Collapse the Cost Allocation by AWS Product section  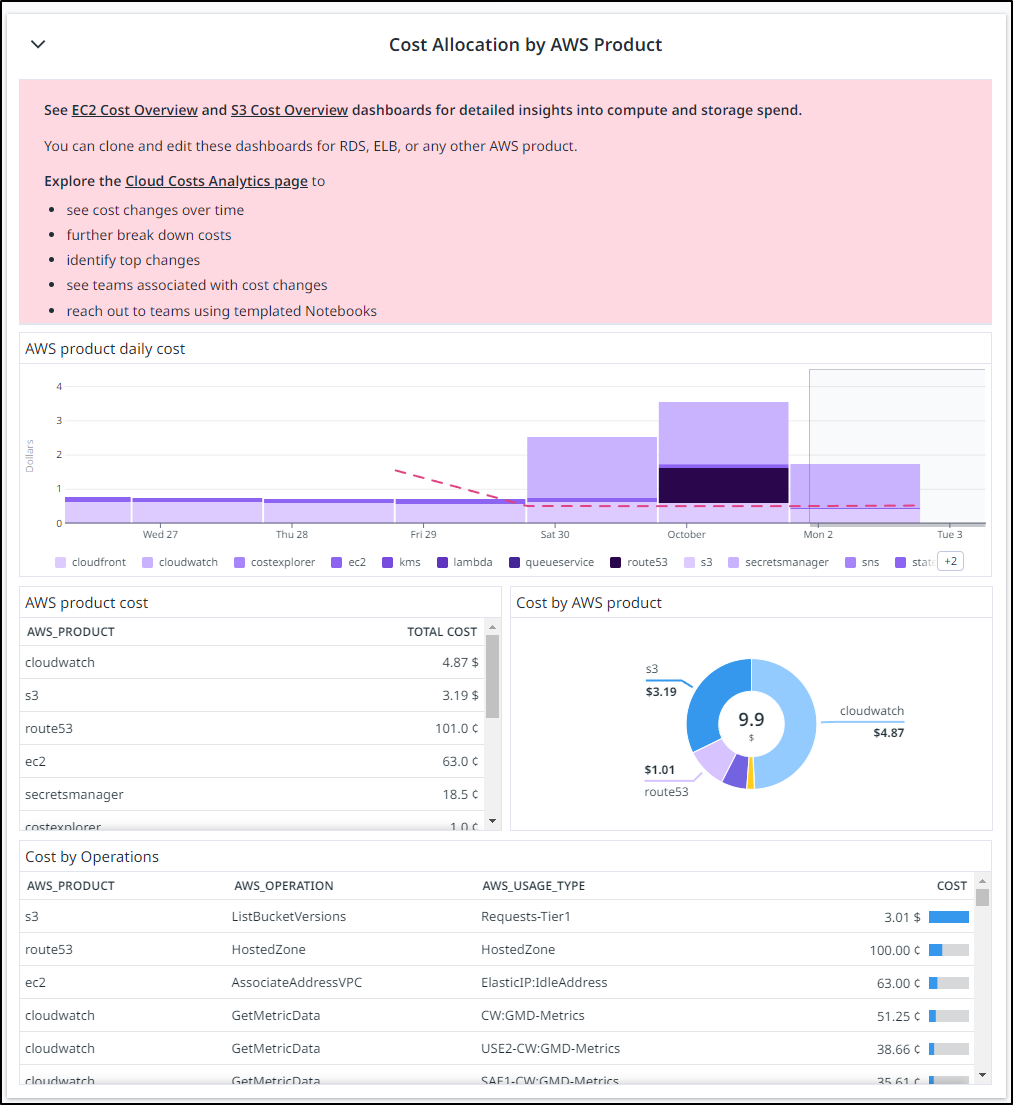38,44
